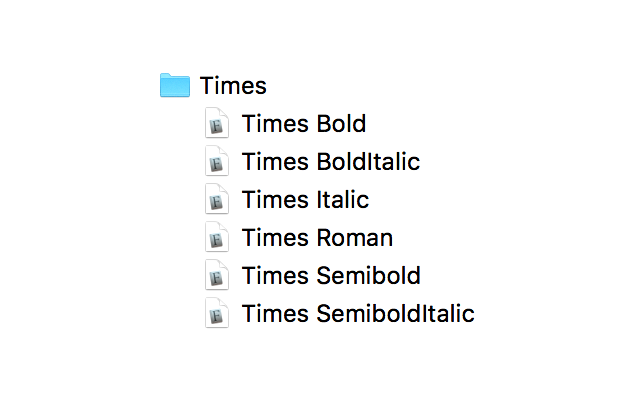Select the Times folder name label

click(x=233, y=86)
